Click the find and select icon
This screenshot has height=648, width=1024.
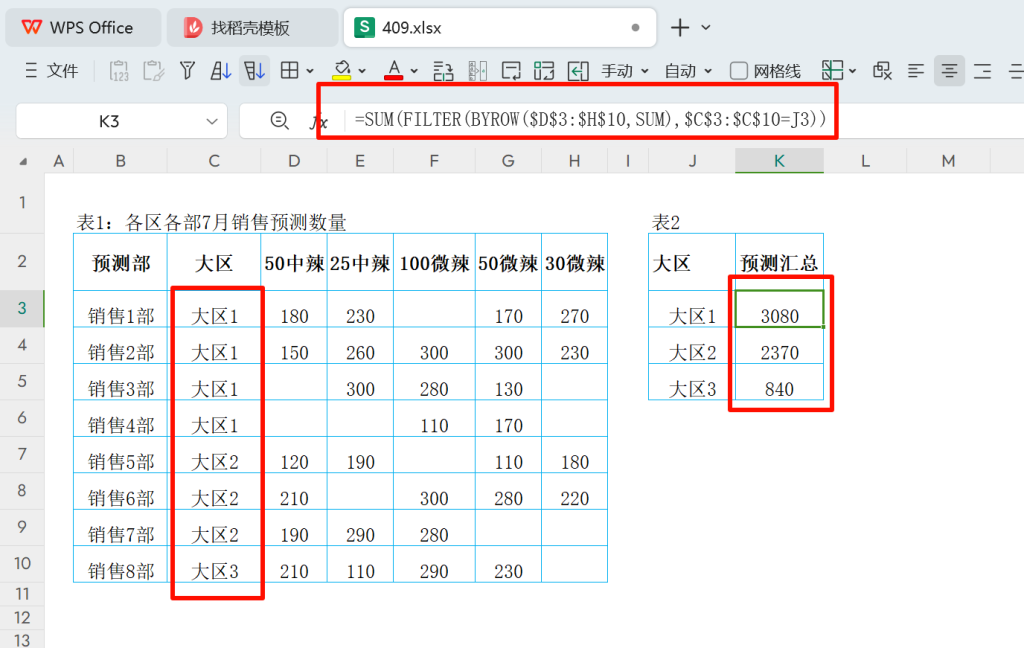pyautogui.click(x=882, y=71)
